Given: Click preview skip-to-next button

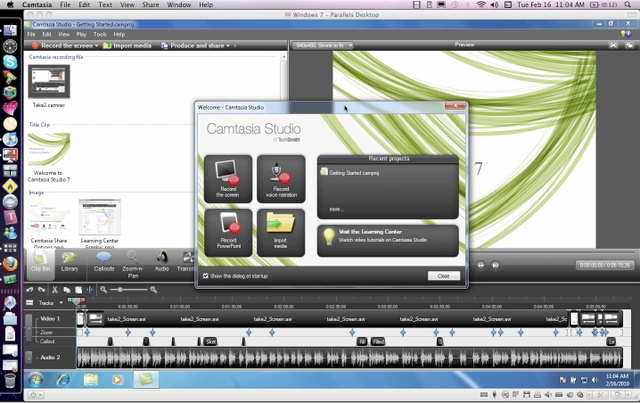Looking at the screenshot, I should (x=495, y=265).
